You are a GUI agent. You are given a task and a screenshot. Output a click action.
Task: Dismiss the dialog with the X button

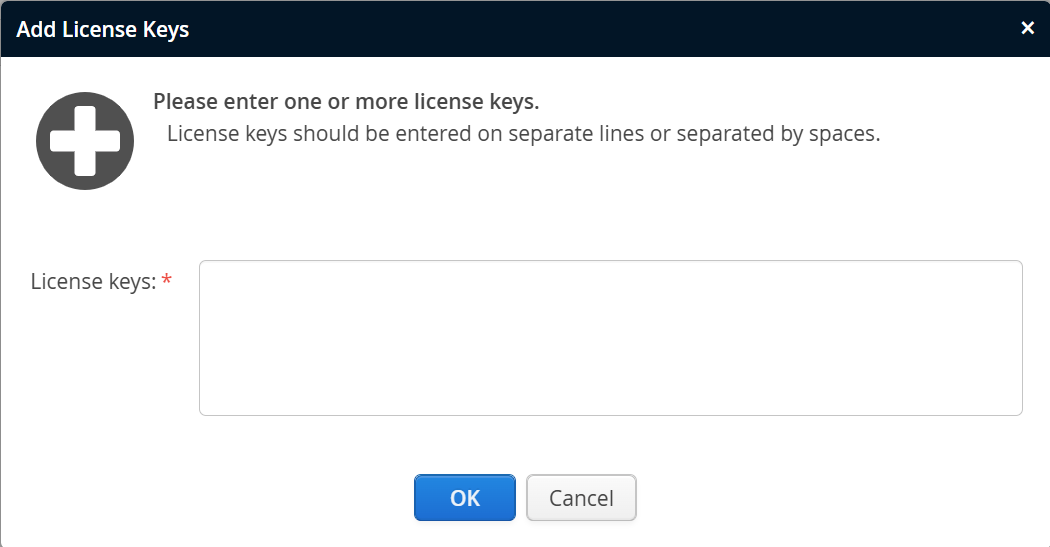point(1027,28)
